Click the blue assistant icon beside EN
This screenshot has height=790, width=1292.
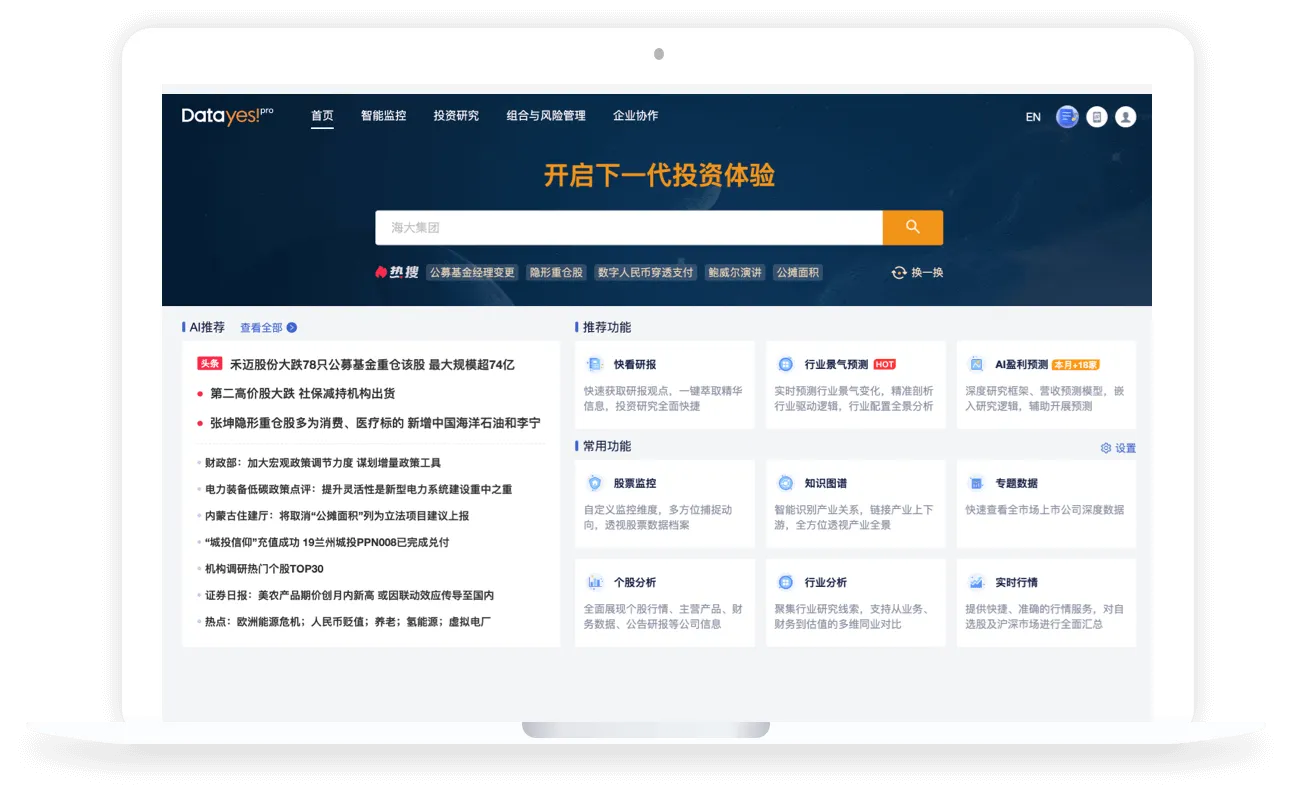click(1067, 117)
